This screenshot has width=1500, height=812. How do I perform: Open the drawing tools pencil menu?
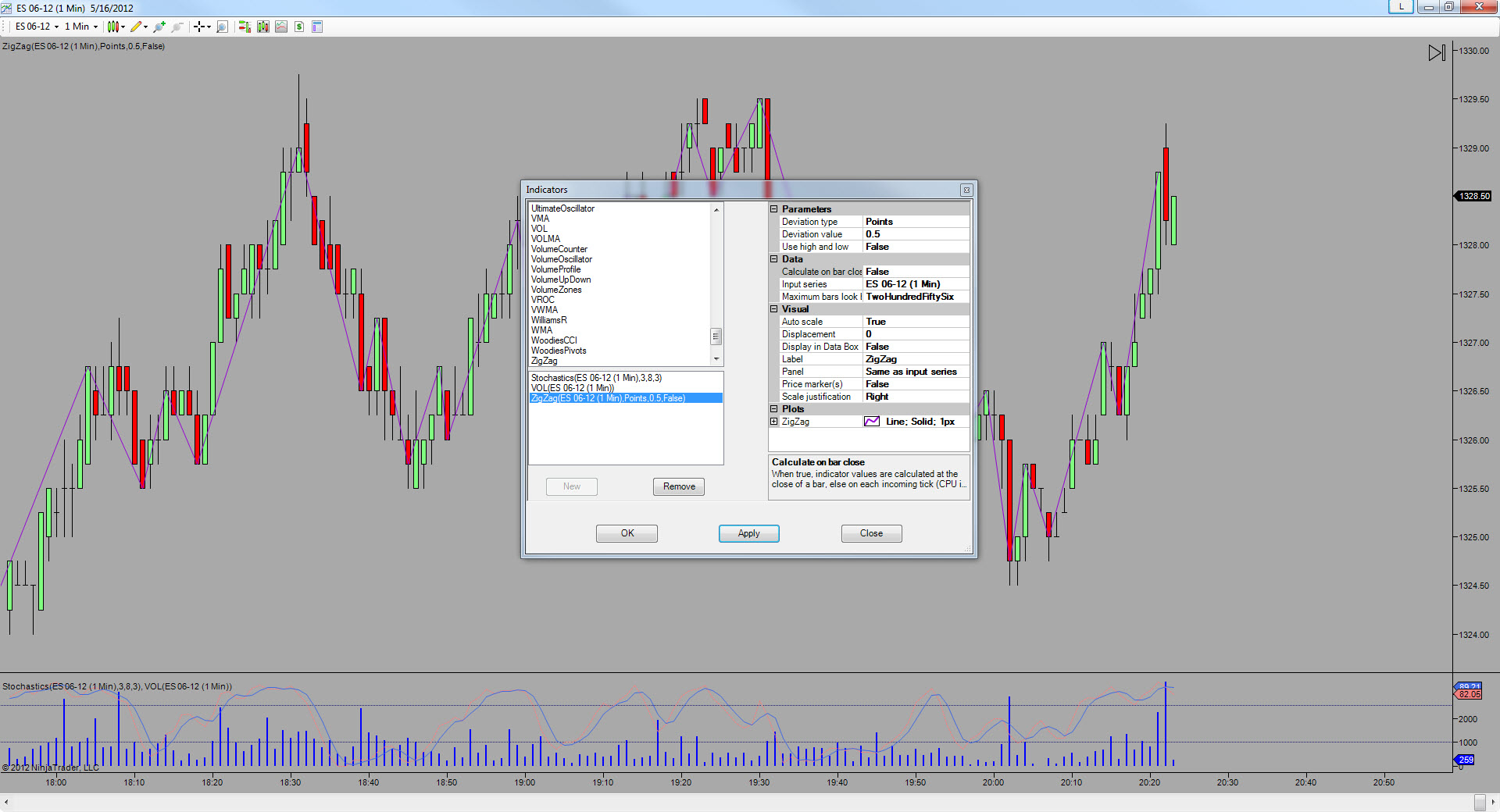[138, 27]
